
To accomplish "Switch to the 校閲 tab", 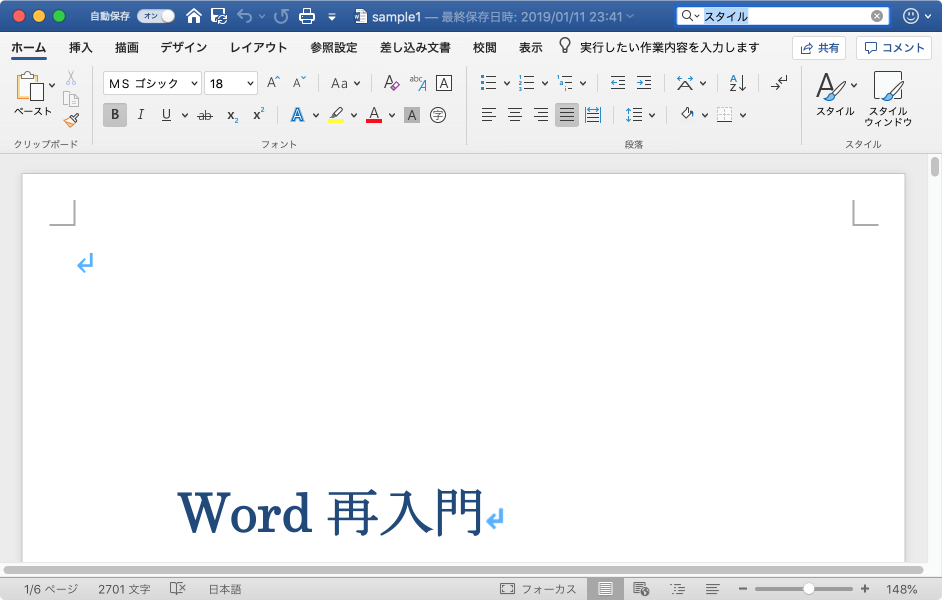I will [485, 47].
